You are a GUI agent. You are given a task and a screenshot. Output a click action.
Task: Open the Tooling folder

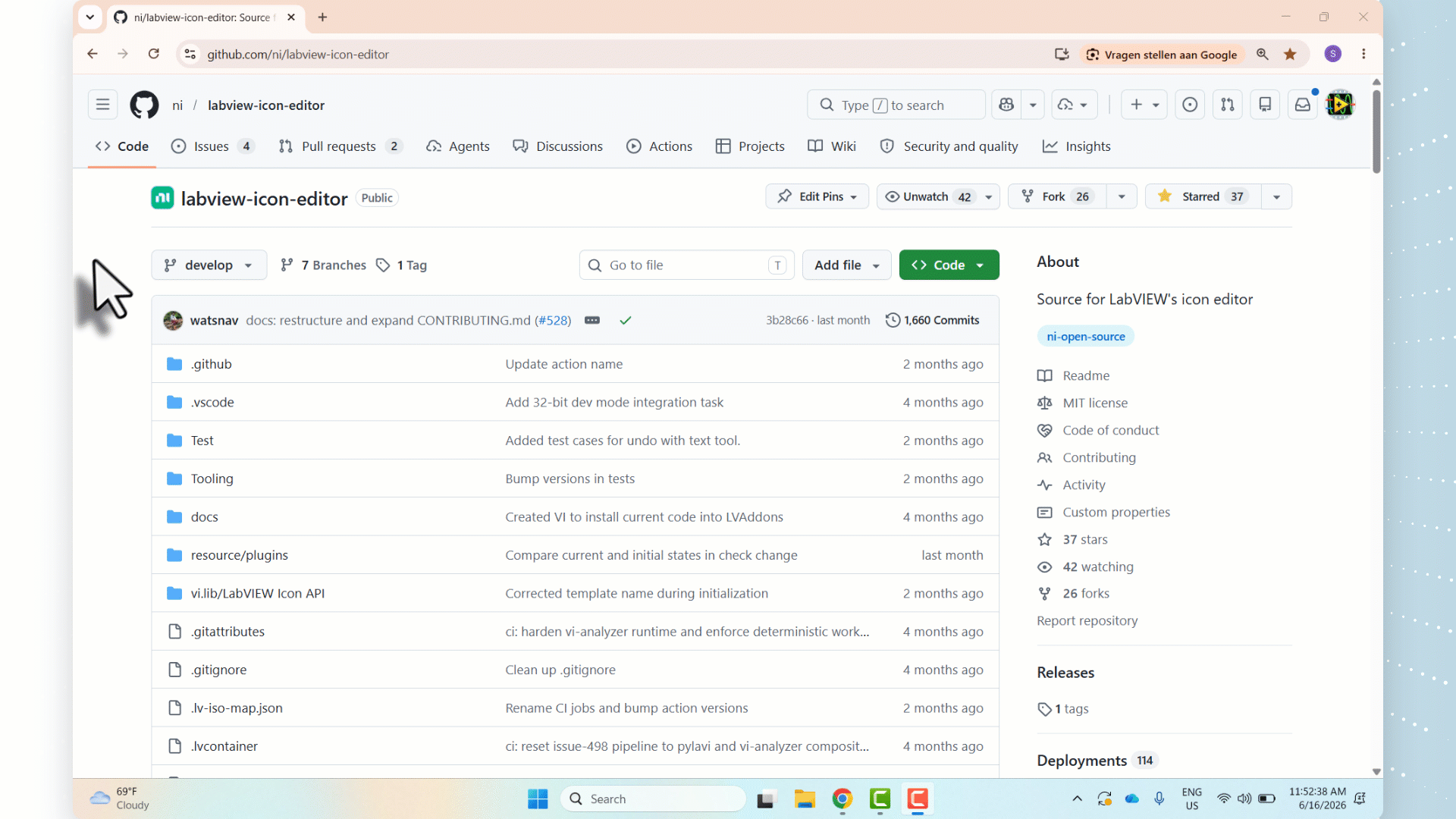[212, 479]
